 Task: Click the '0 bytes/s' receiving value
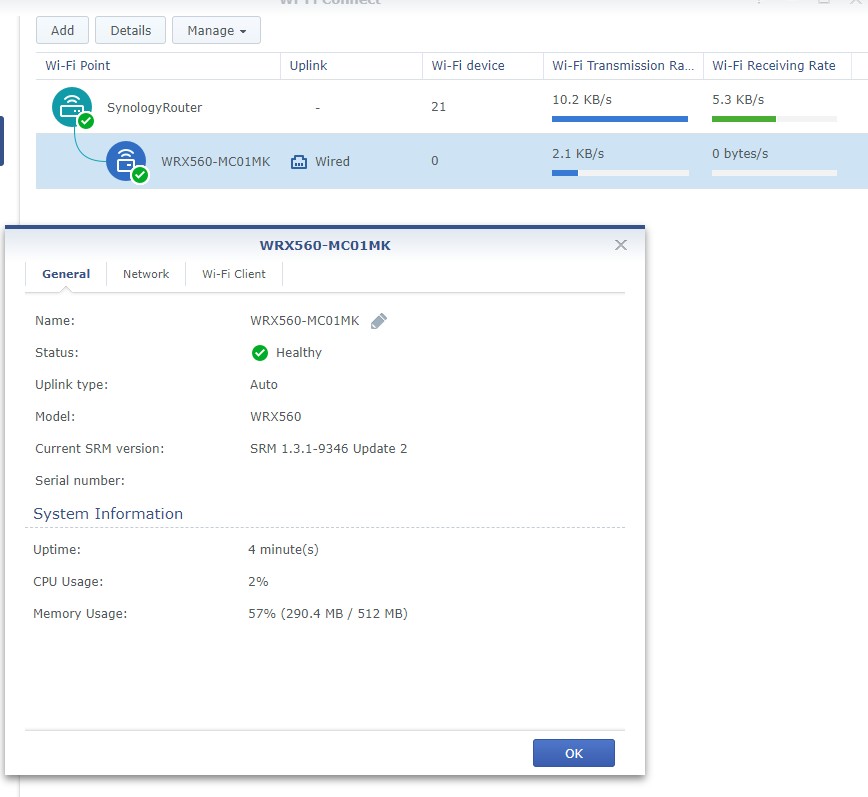pos(740,154)
